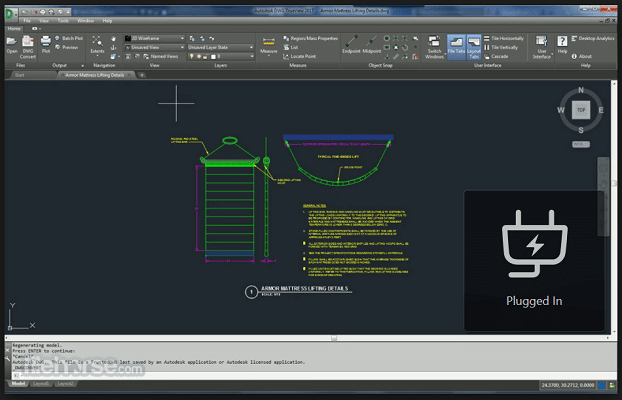Toggle the File Tabs display
Screen dimensions: 622x400
(x=456, y=47)
